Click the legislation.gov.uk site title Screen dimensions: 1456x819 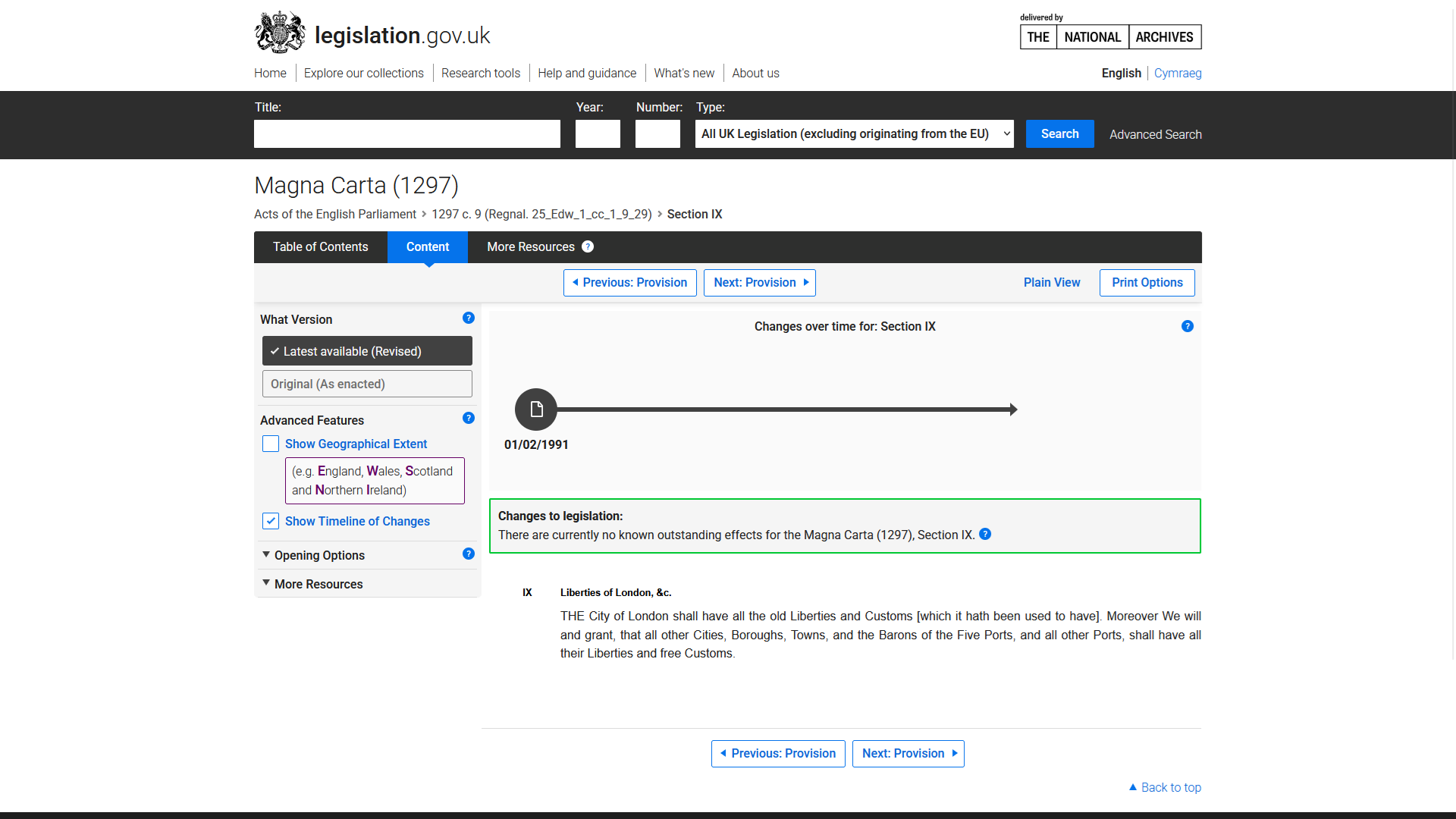[x=403, y=35]
